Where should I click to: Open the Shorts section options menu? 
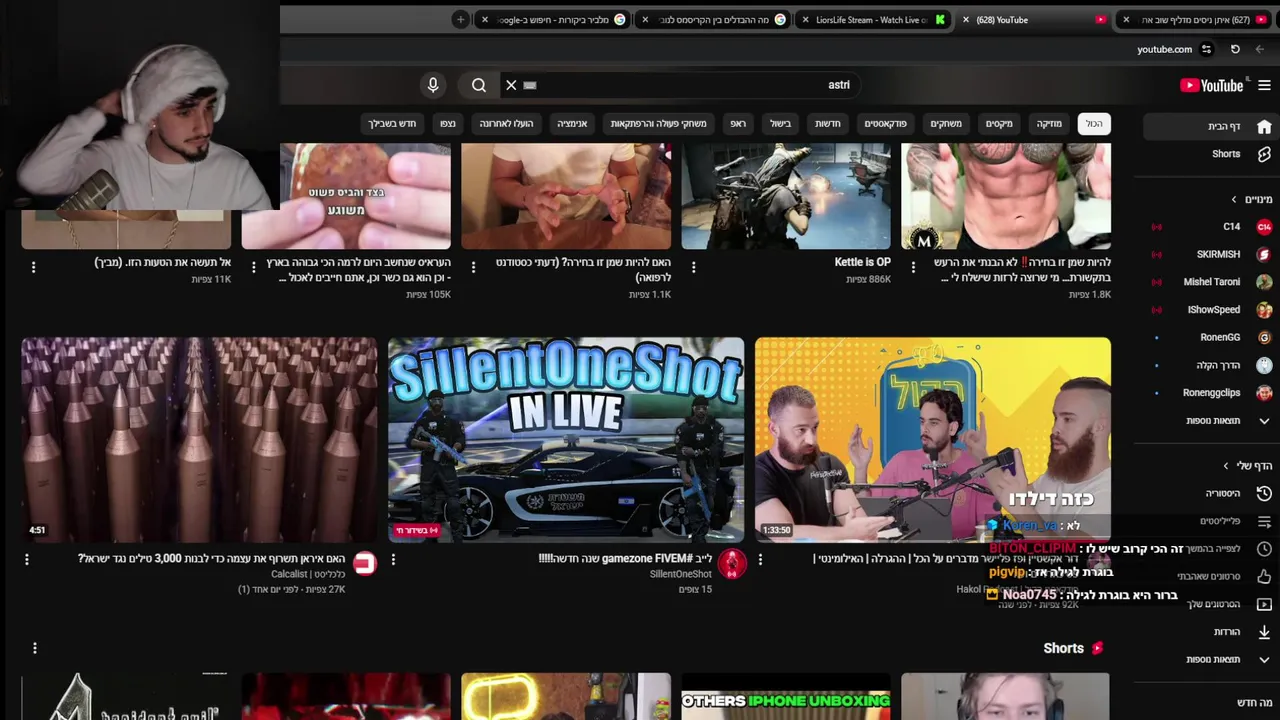[34, 648]
